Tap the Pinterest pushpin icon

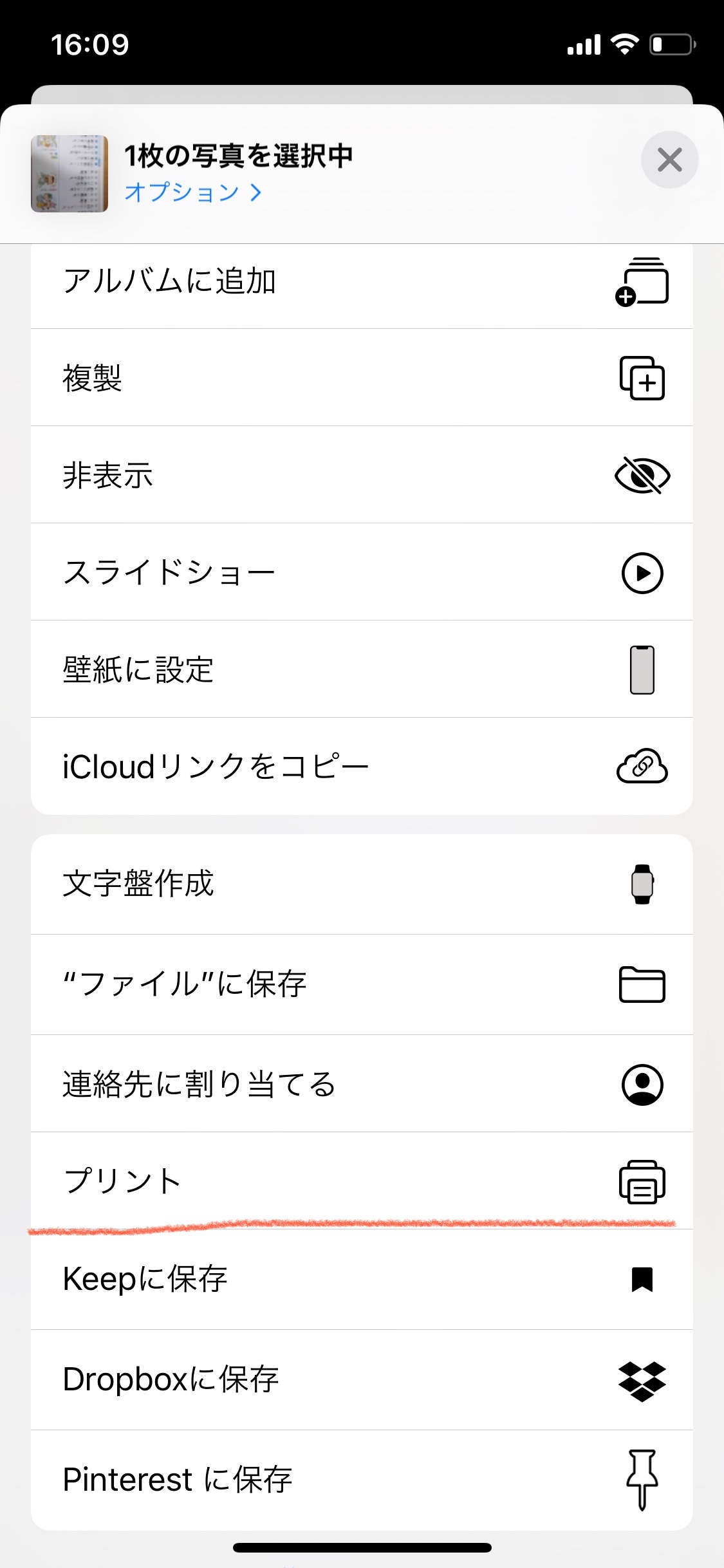point(642,1479)
